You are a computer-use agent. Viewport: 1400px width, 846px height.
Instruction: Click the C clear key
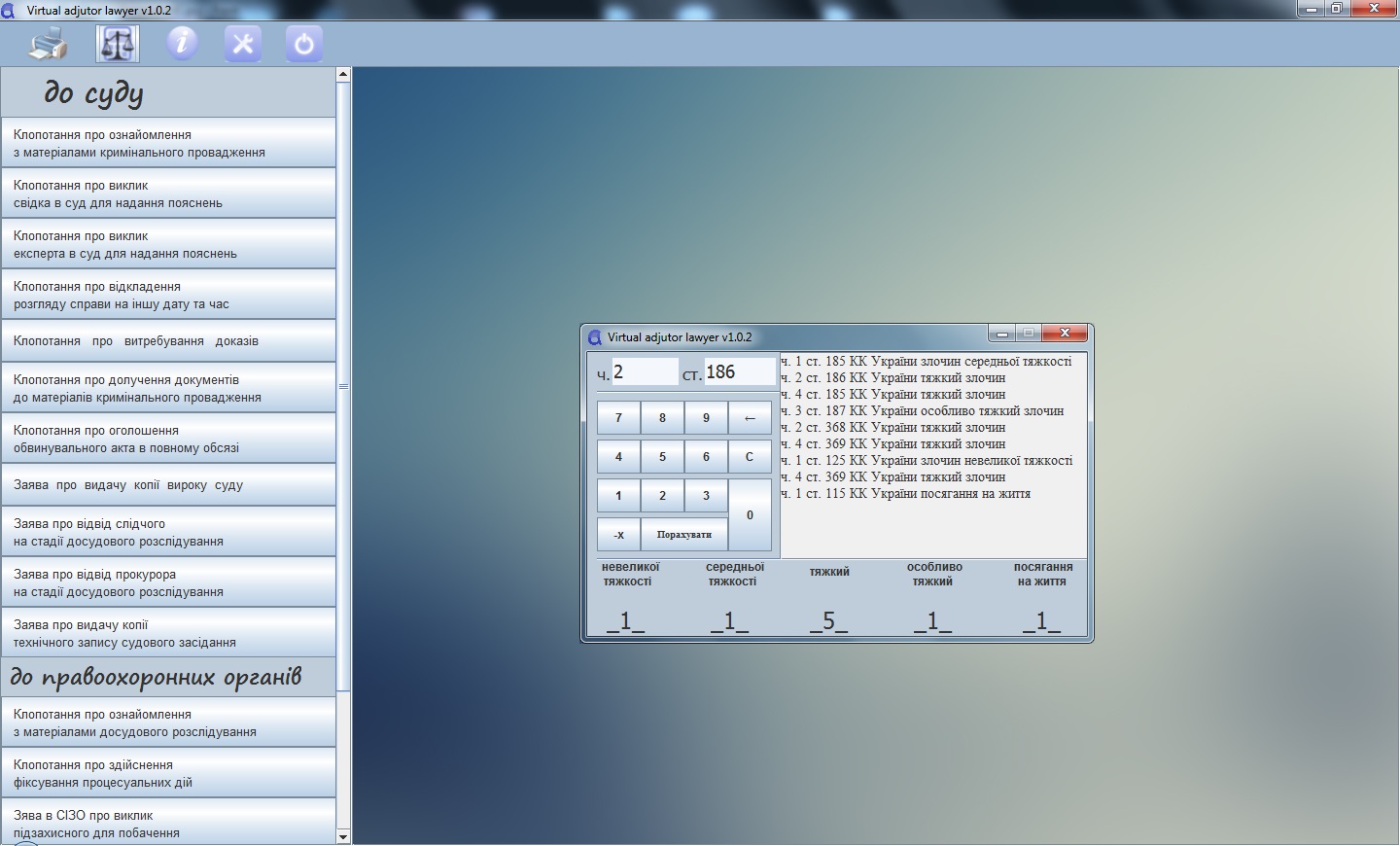pos(750,457)
